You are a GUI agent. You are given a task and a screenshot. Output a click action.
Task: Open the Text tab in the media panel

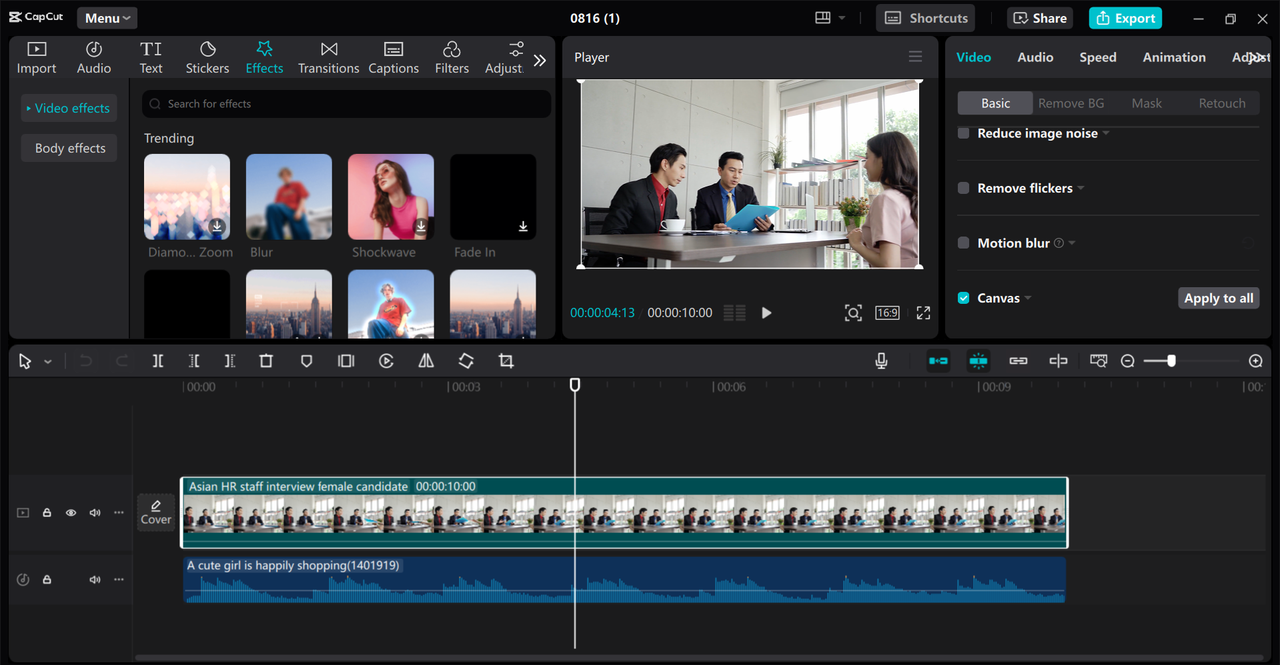[x=151, y=58]
